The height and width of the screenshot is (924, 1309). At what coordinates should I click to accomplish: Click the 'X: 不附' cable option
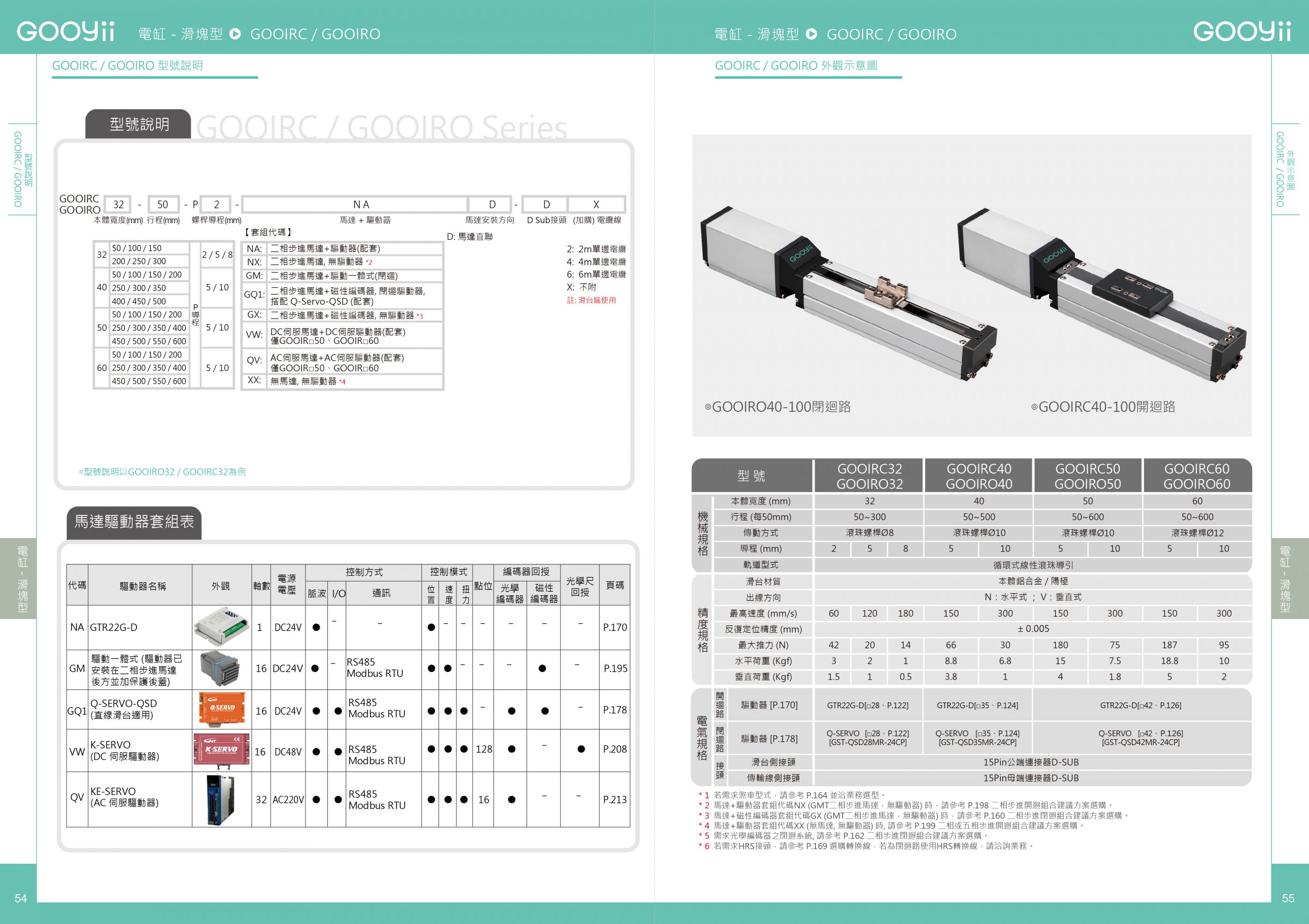(582, 287)
